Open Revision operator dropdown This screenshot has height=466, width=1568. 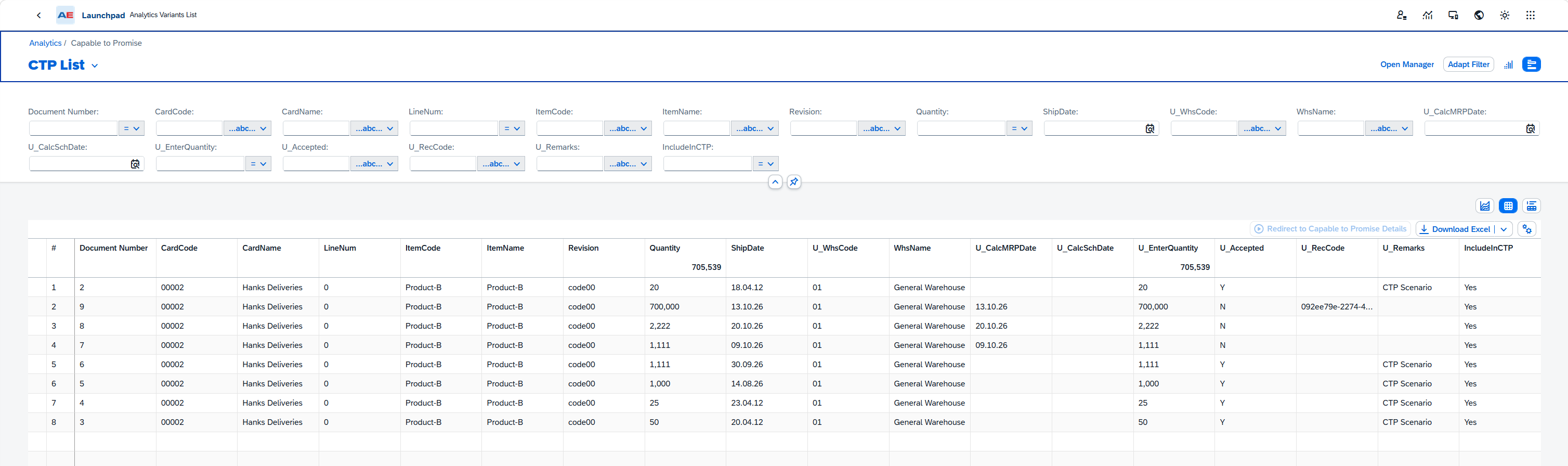pos(882,128)
